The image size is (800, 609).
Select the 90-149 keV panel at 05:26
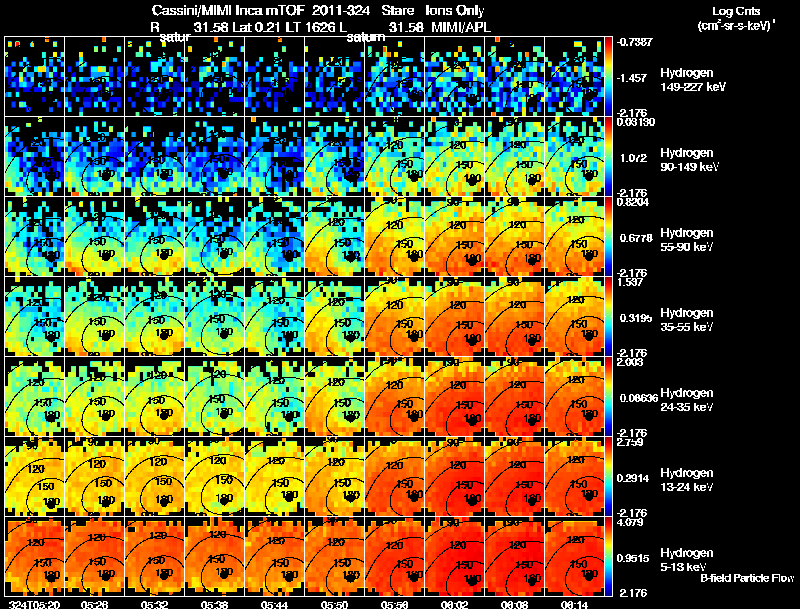[x=95, y=156]
